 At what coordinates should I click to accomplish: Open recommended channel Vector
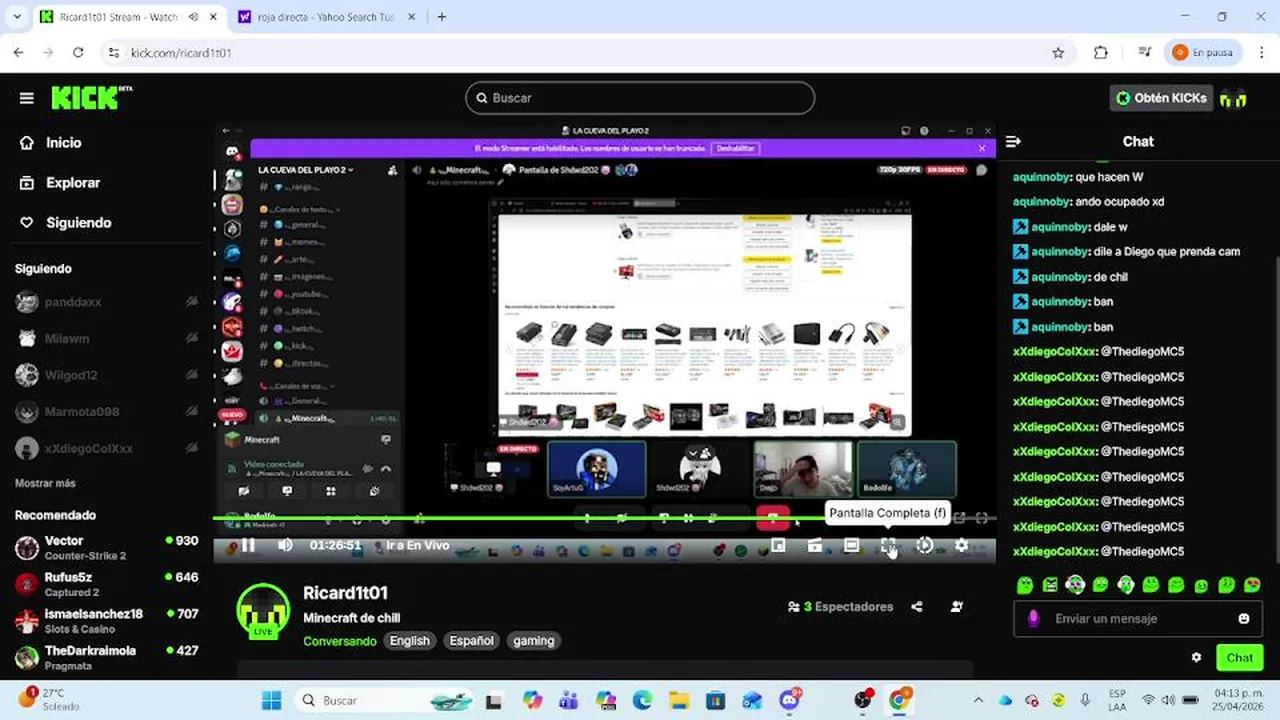[106, 547]
